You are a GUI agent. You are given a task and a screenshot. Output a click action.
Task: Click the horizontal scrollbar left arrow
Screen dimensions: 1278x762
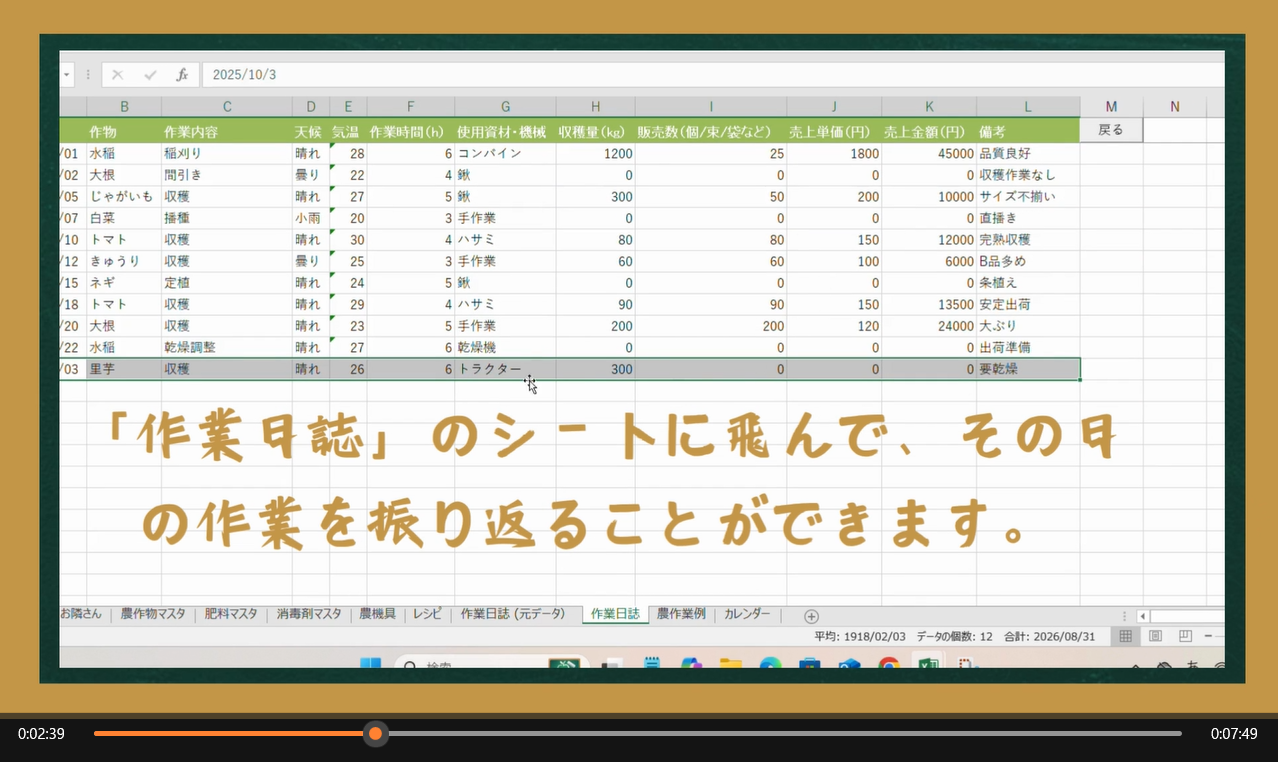1143,616
